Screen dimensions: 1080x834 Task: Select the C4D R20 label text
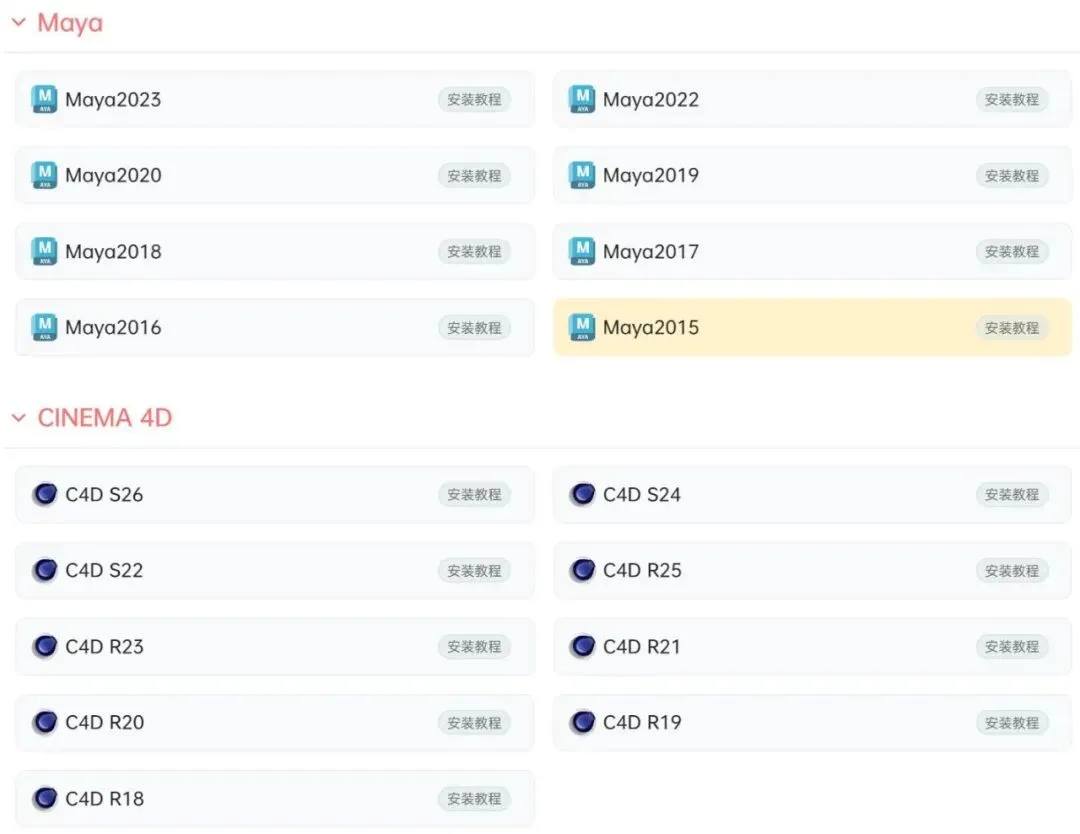(105, 723)
